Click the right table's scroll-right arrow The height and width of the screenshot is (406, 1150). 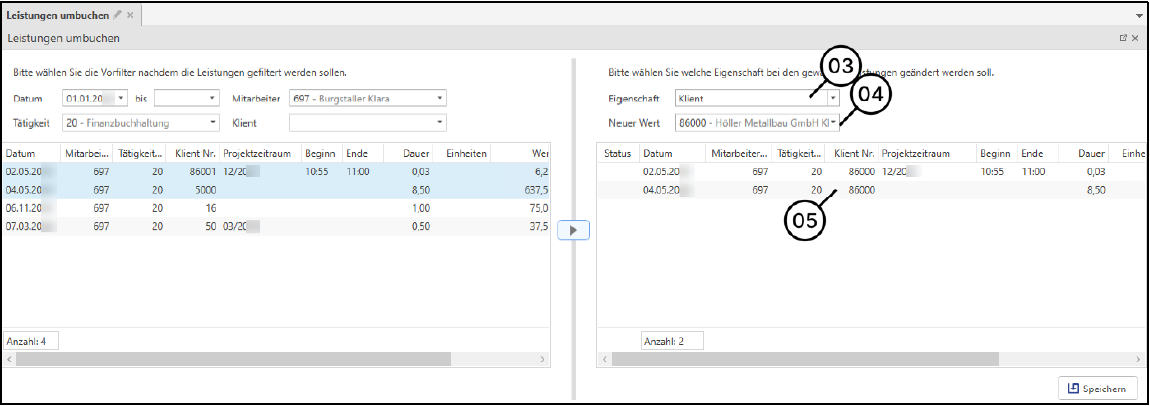coord(1138,359)
